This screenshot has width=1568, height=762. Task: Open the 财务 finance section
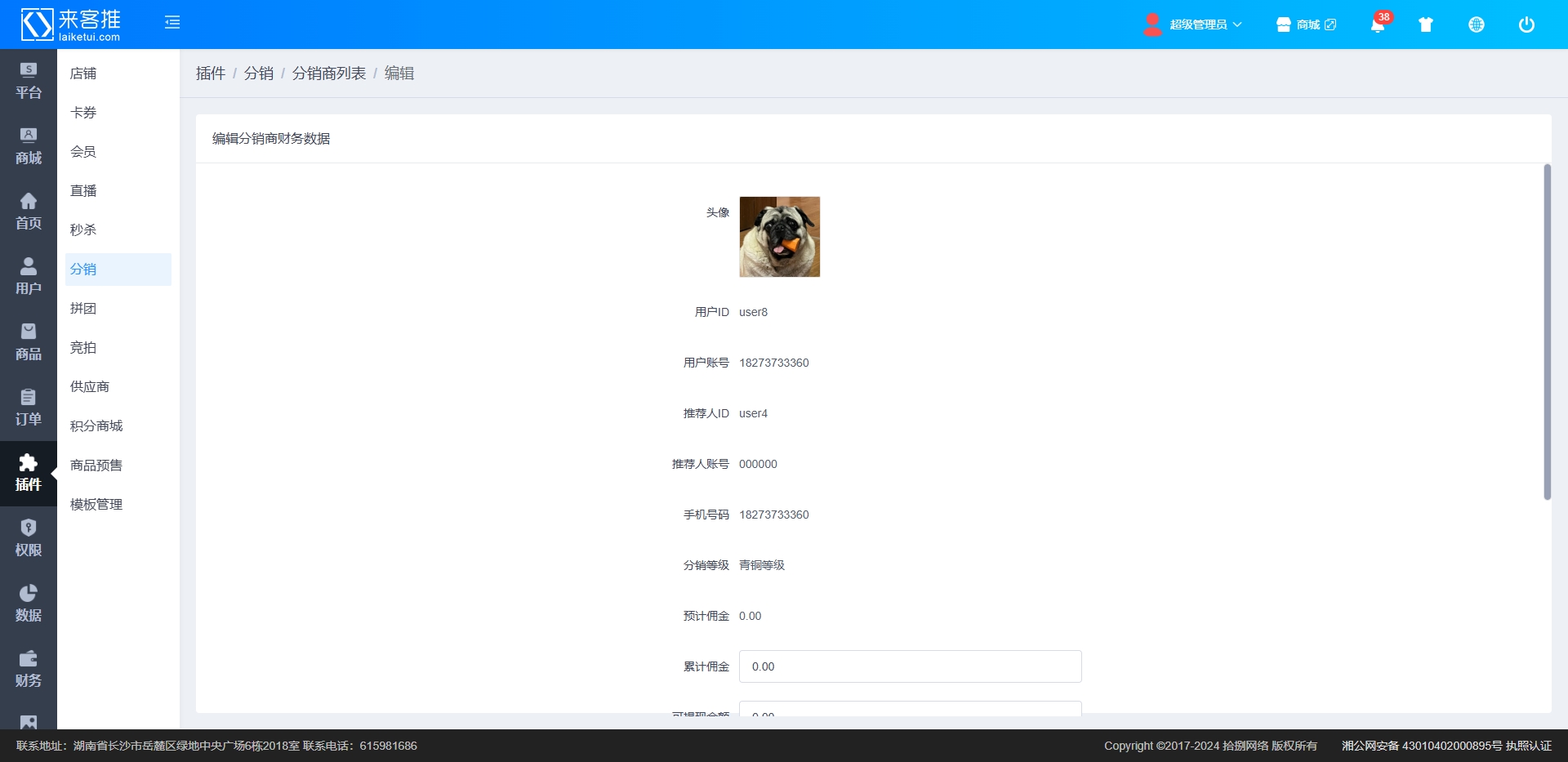pyautogui.click(x=29, y=669)
